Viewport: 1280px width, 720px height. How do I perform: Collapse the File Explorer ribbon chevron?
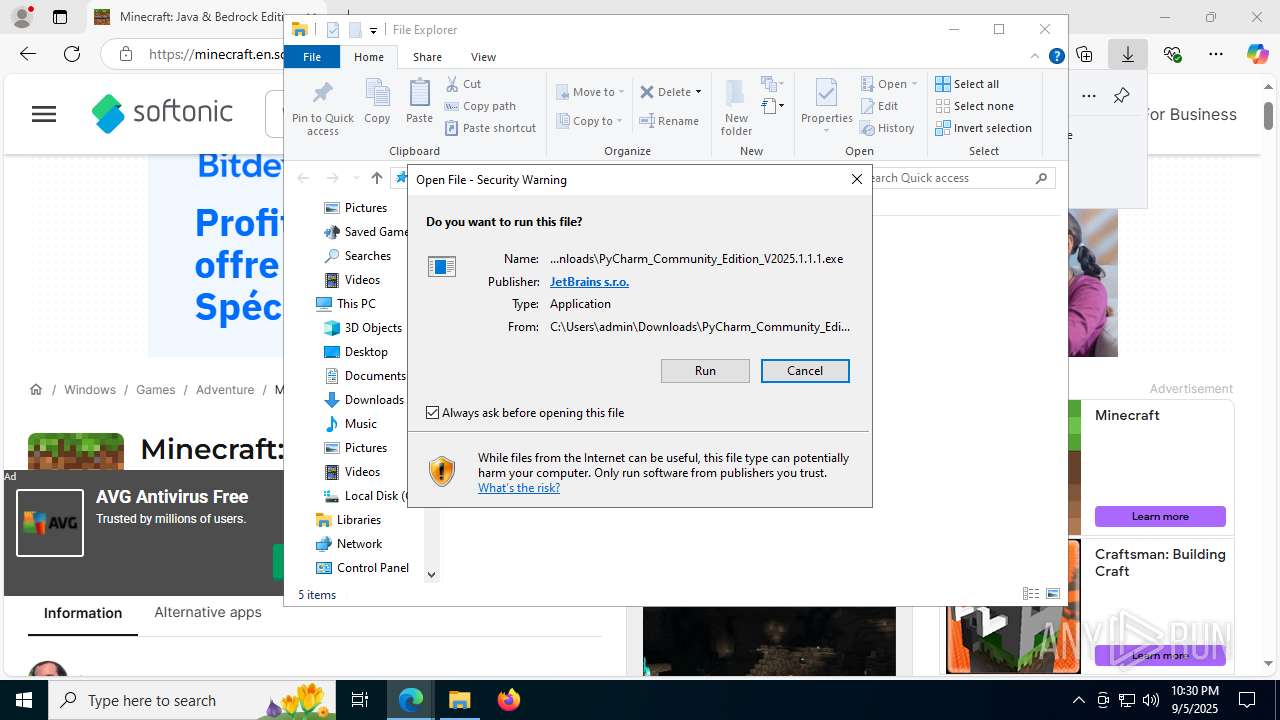click(x=1035, y=57)
